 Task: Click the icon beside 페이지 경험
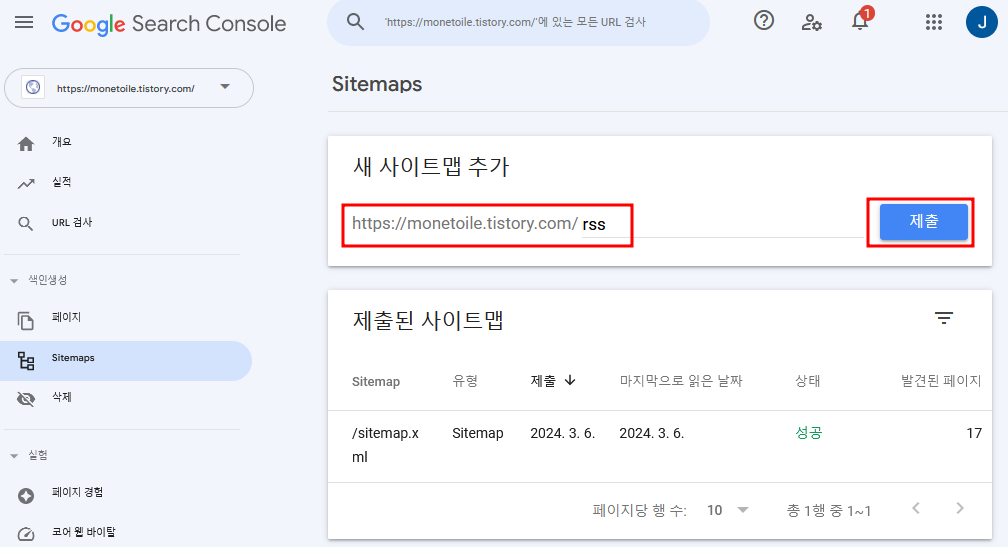pyautogui.click(x=26, y=496)
